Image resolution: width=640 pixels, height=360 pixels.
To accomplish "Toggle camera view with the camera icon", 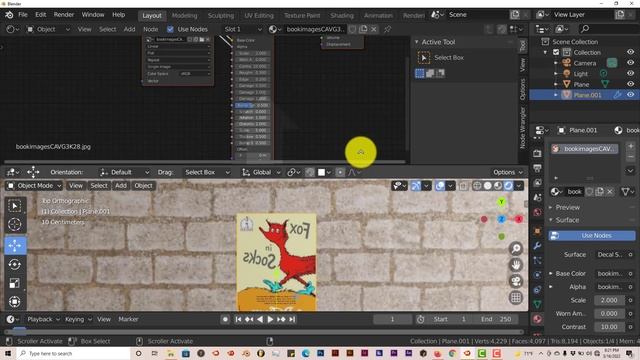I will click(x=516, y=281).
